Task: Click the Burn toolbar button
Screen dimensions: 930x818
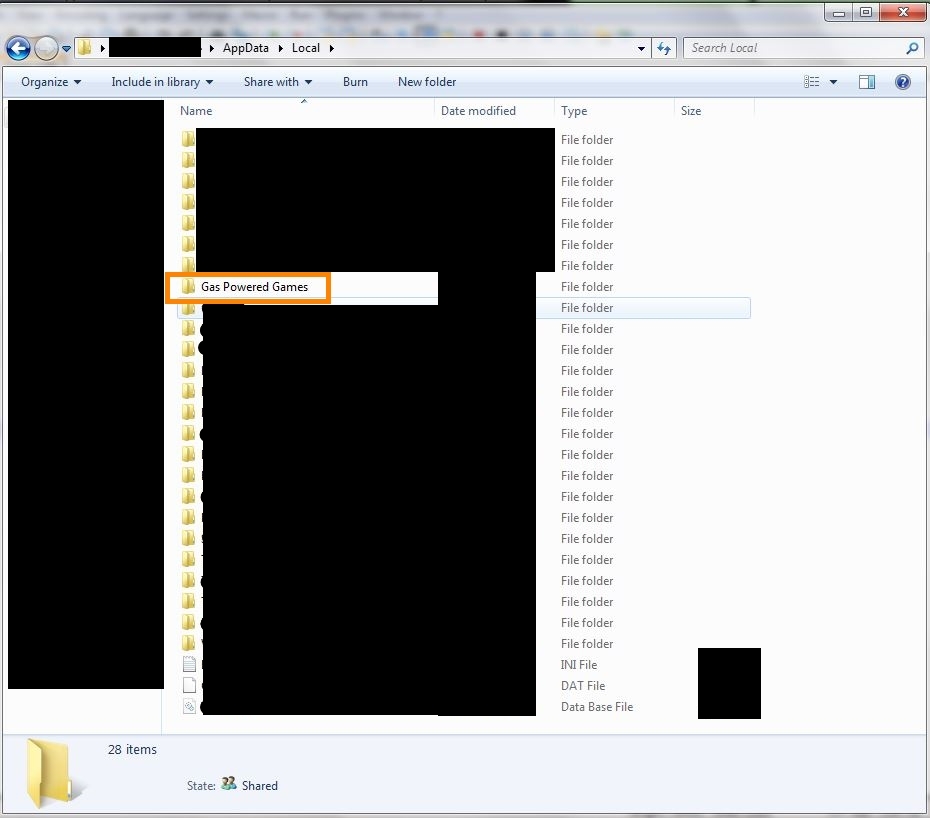Action: point(355,82)
